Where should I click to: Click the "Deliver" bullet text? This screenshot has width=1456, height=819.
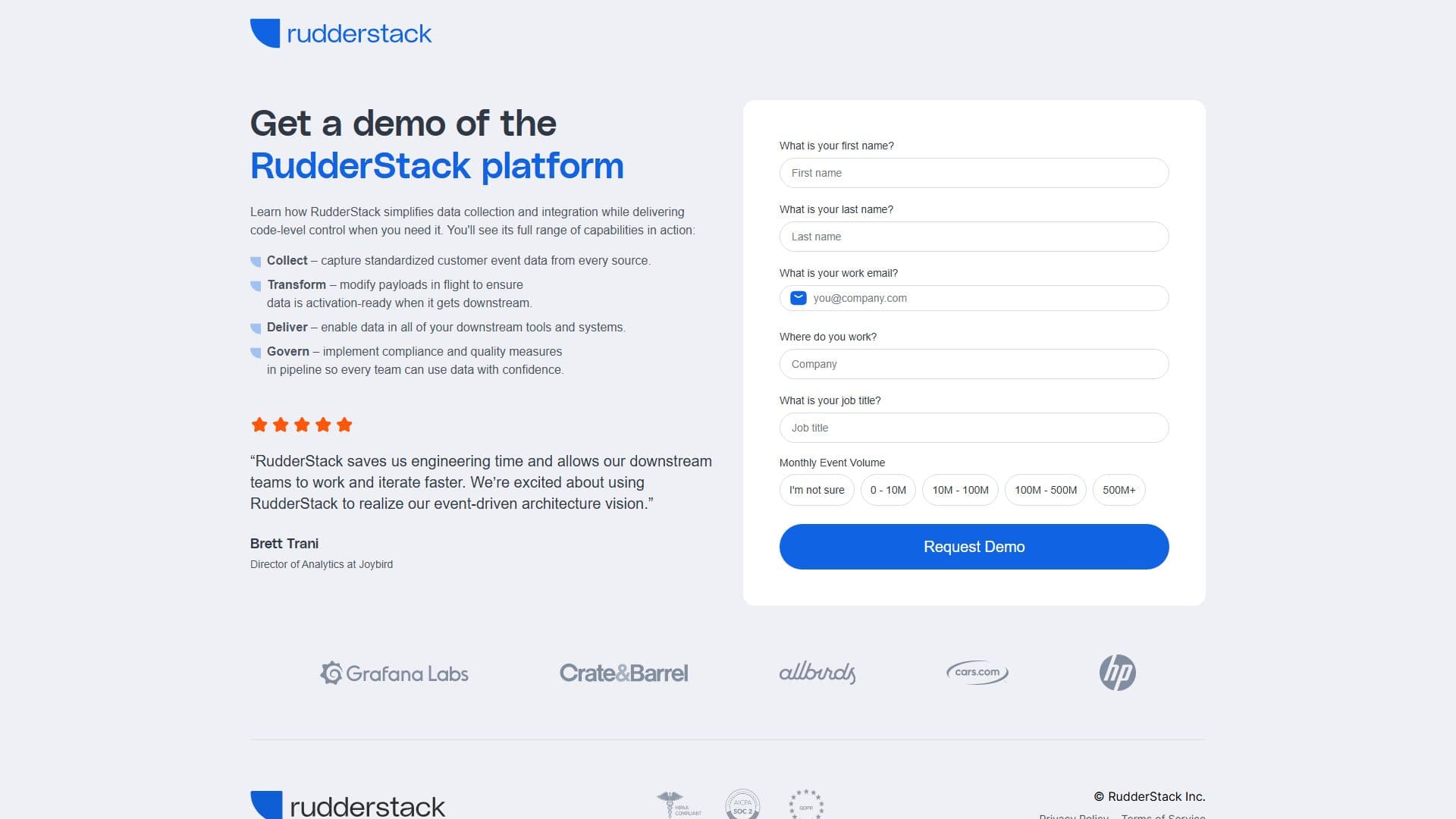[x=287, y=327]
